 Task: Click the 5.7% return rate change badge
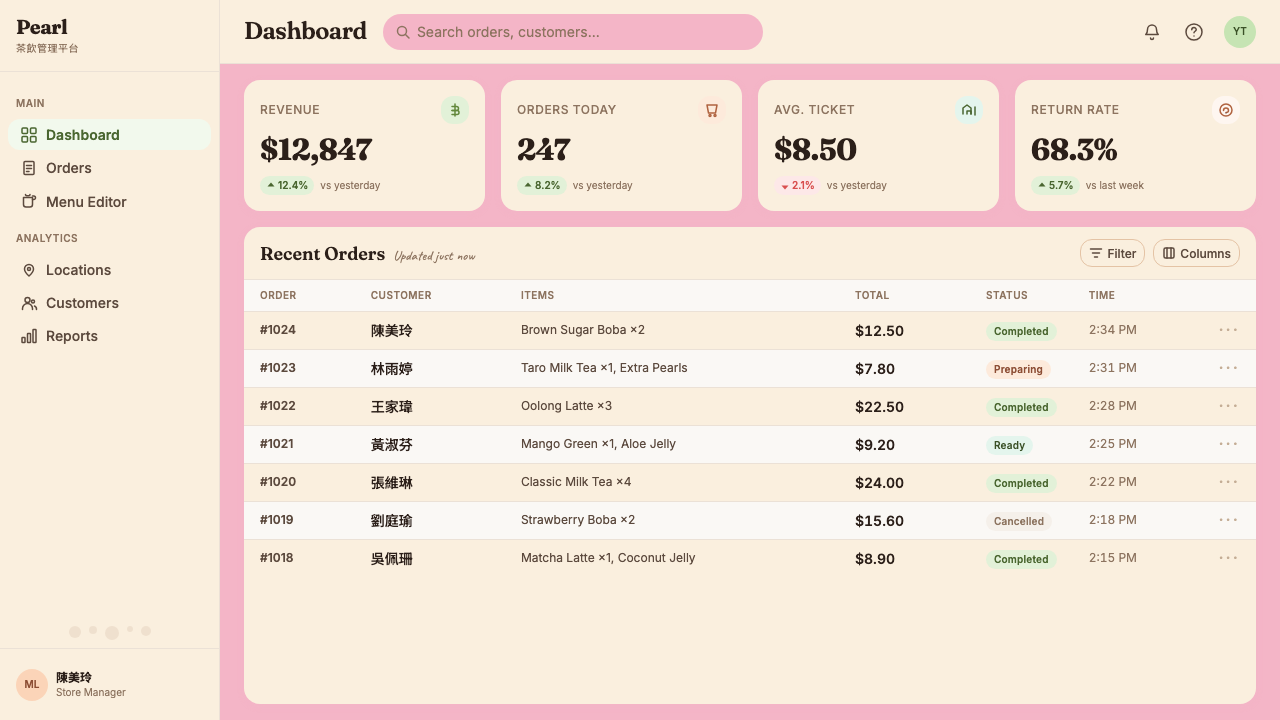1055,185
